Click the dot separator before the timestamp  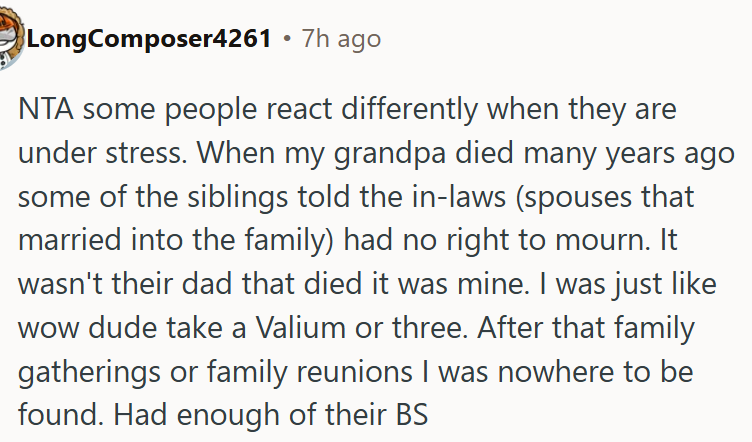287,39
